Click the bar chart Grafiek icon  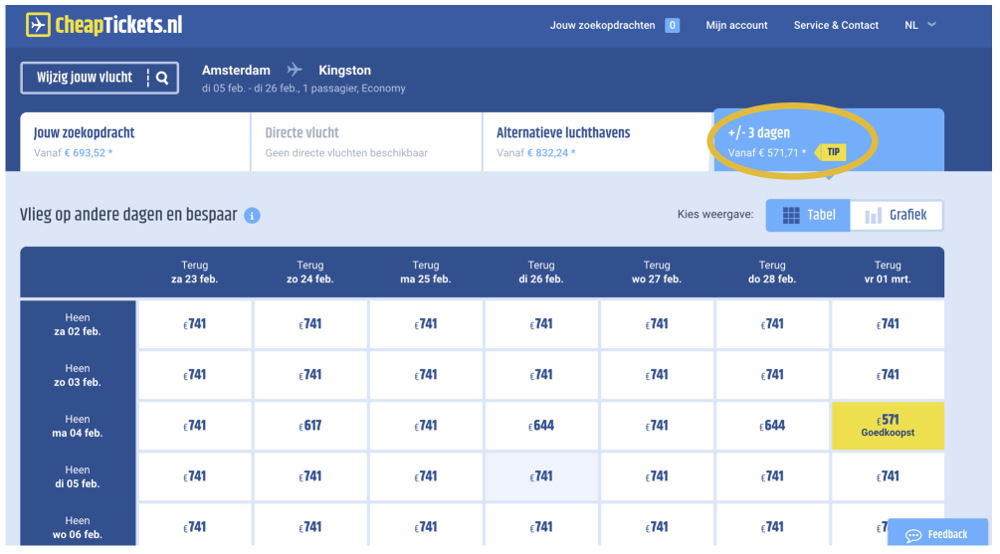pos(873,216)
